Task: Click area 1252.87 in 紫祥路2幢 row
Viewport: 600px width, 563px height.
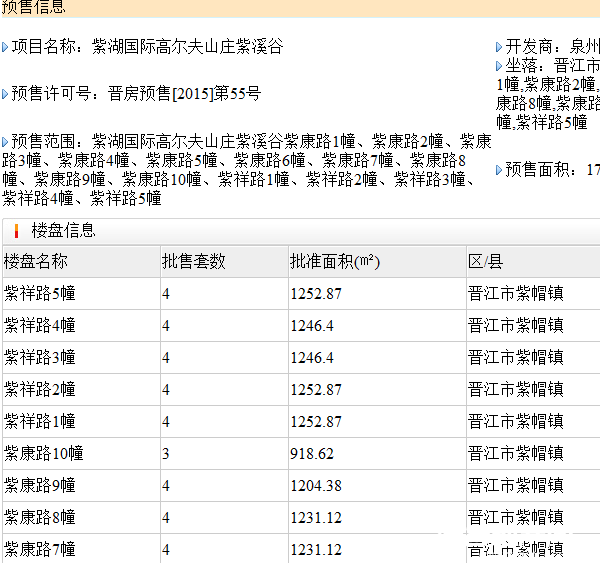Action: tap(316, 390)
